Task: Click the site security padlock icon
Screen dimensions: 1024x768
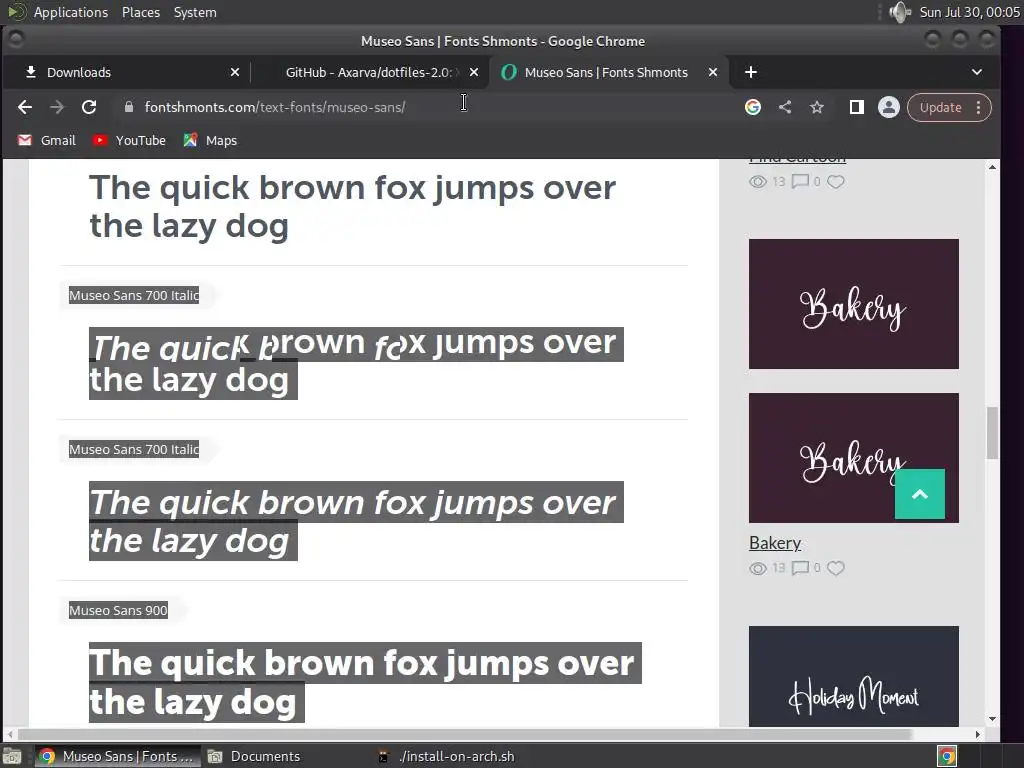Action: 129,107
